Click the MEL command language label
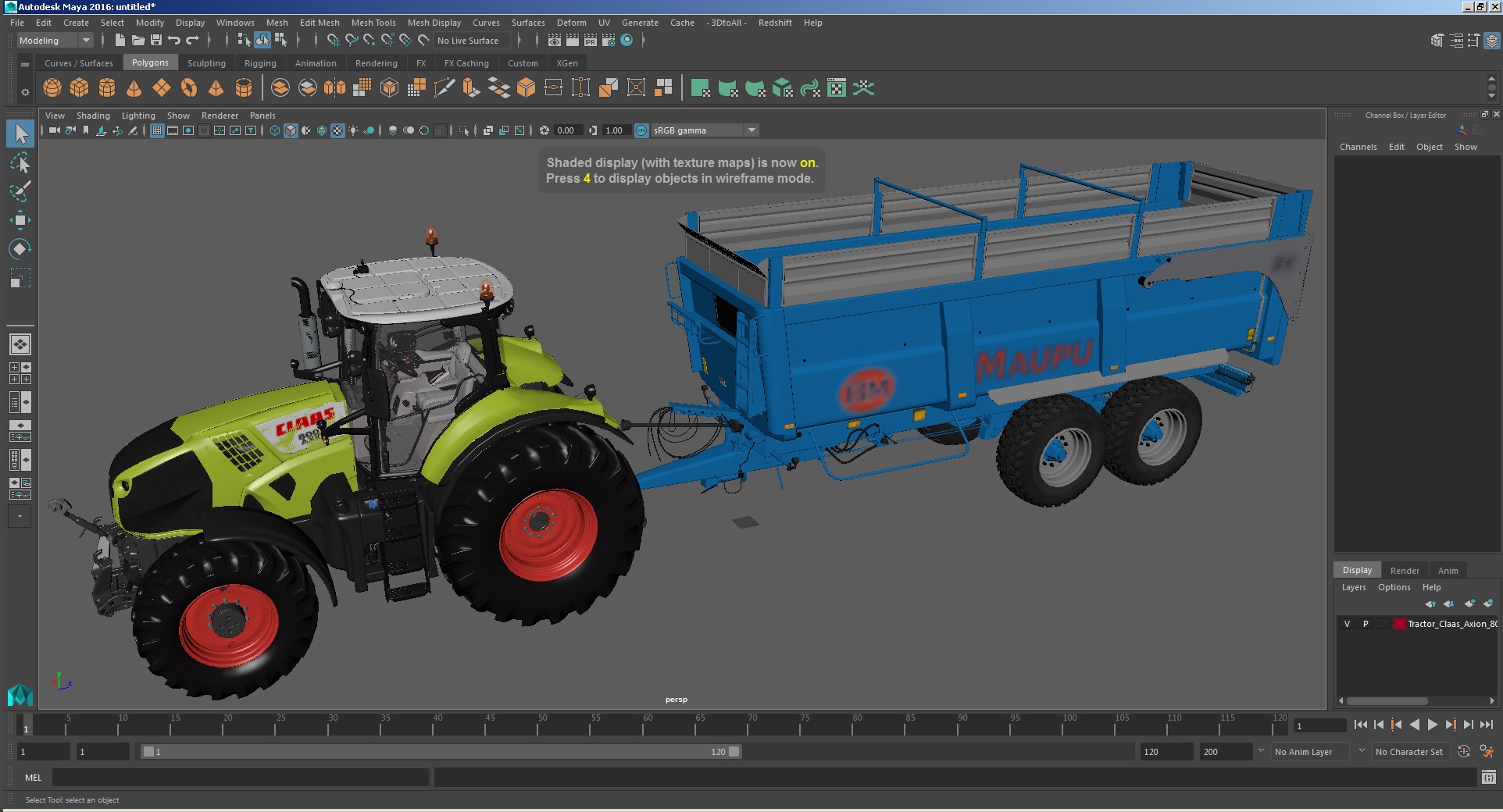Image resolution: width=1503 pixels, height=812 pixels. 34,778
